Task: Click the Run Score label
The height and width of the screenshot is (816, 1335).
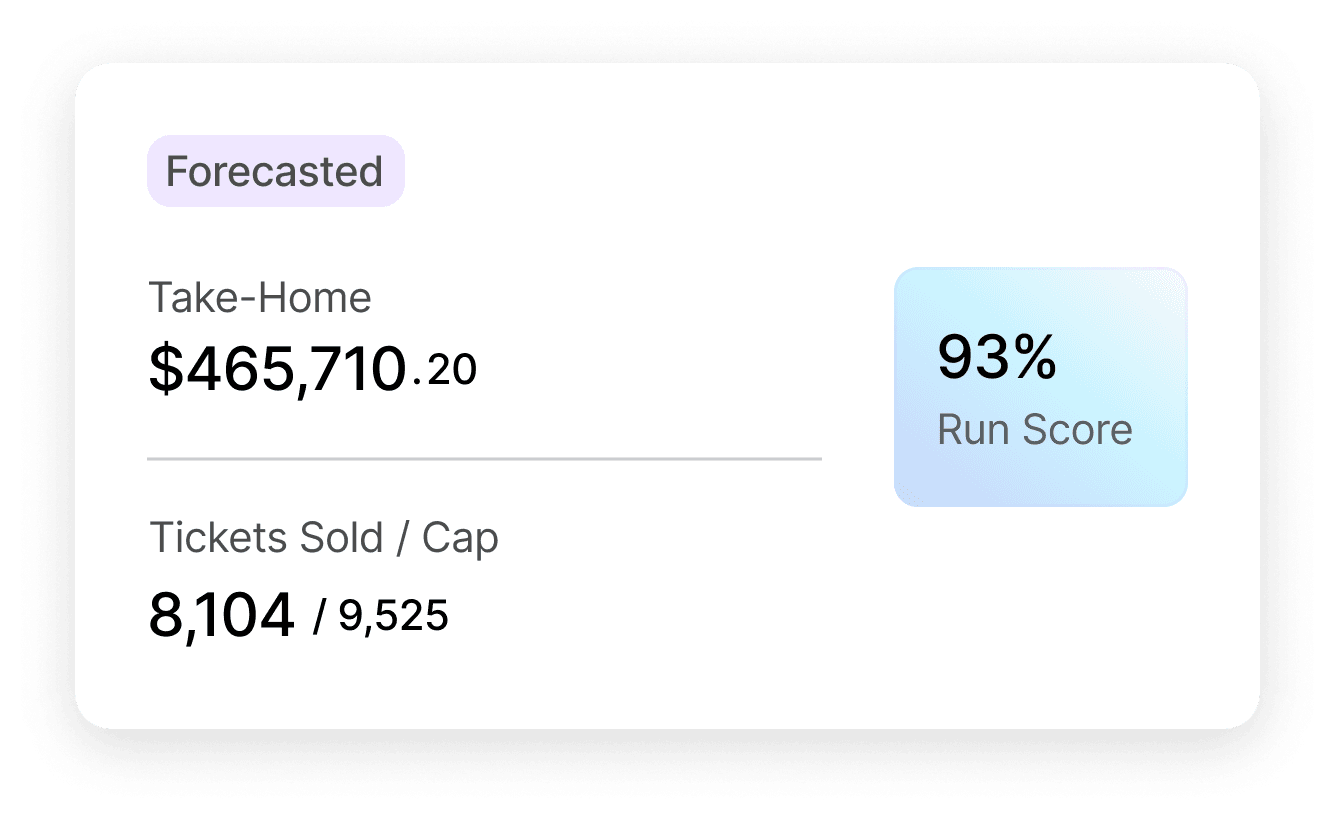Action: 1035,430
